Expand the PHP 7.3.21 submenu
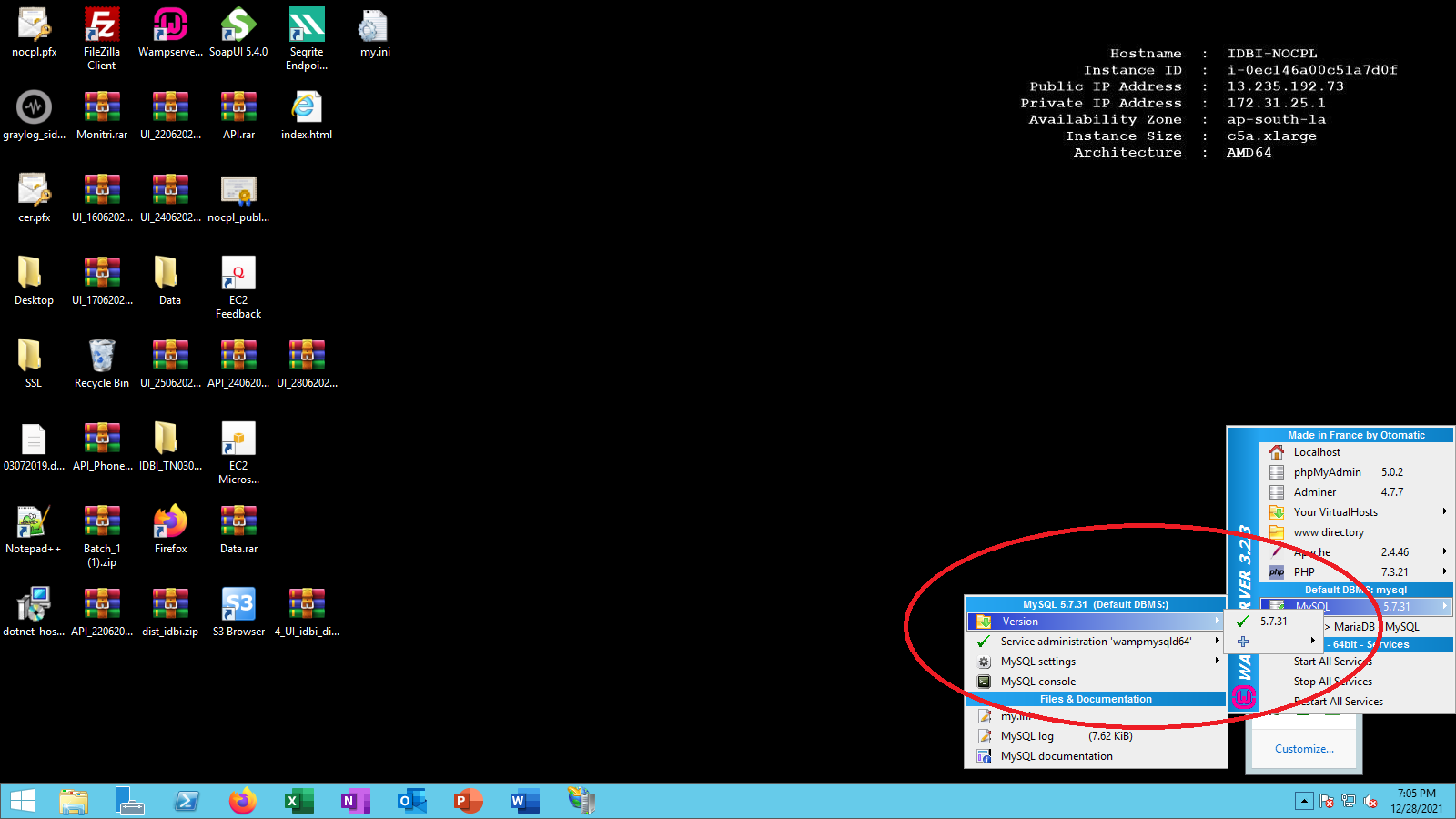This screenshot has height=819, width=1456. click(1356, 572)
